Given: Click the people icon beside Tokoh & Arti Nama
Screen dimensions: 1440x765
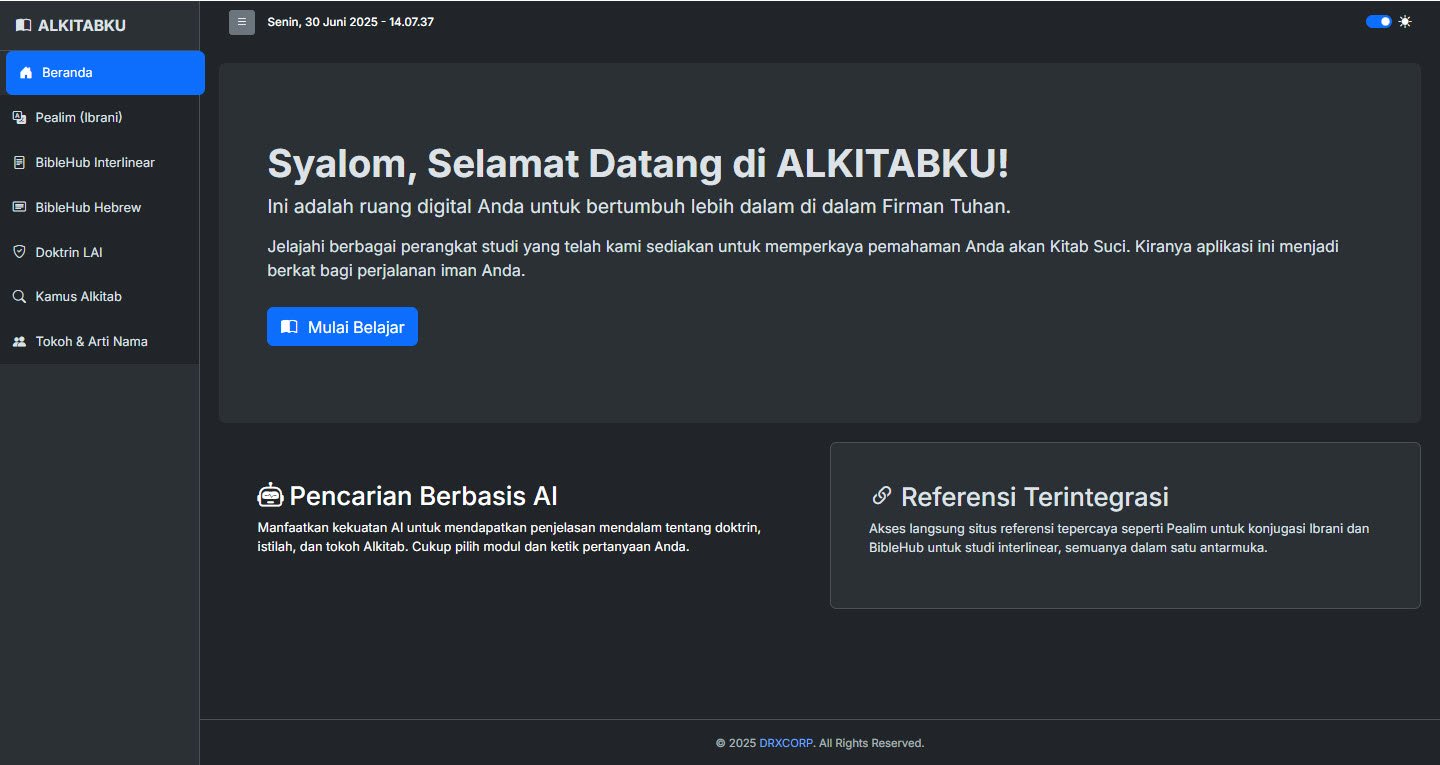Looking at the screenshot, I should point(19,341).
